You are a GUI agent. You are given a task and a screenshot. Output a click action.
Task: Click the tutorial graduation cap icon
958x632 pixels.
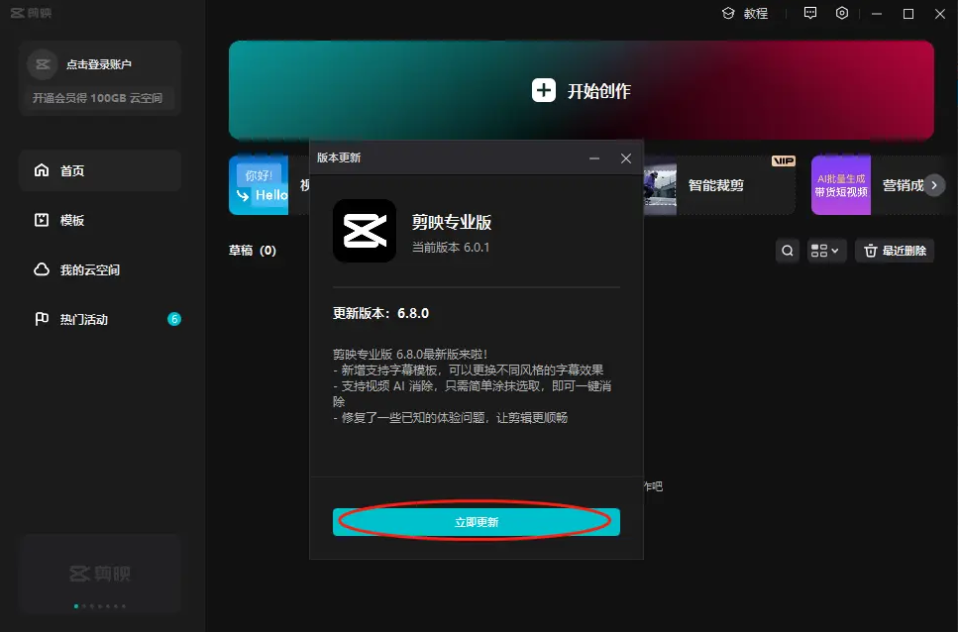pyautogui.click(x=728, y=13)
